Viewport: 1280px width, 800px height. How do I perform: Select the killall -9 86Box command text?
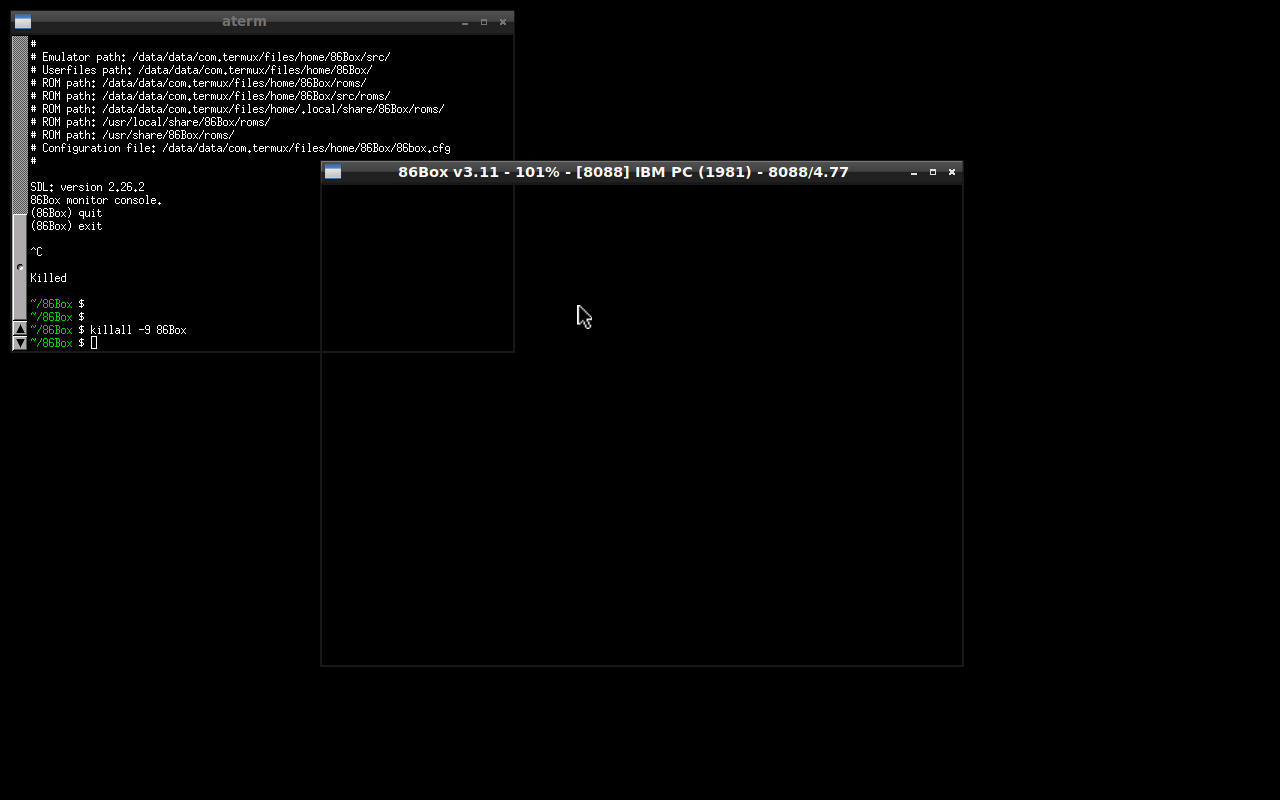(x=137, y=329)
